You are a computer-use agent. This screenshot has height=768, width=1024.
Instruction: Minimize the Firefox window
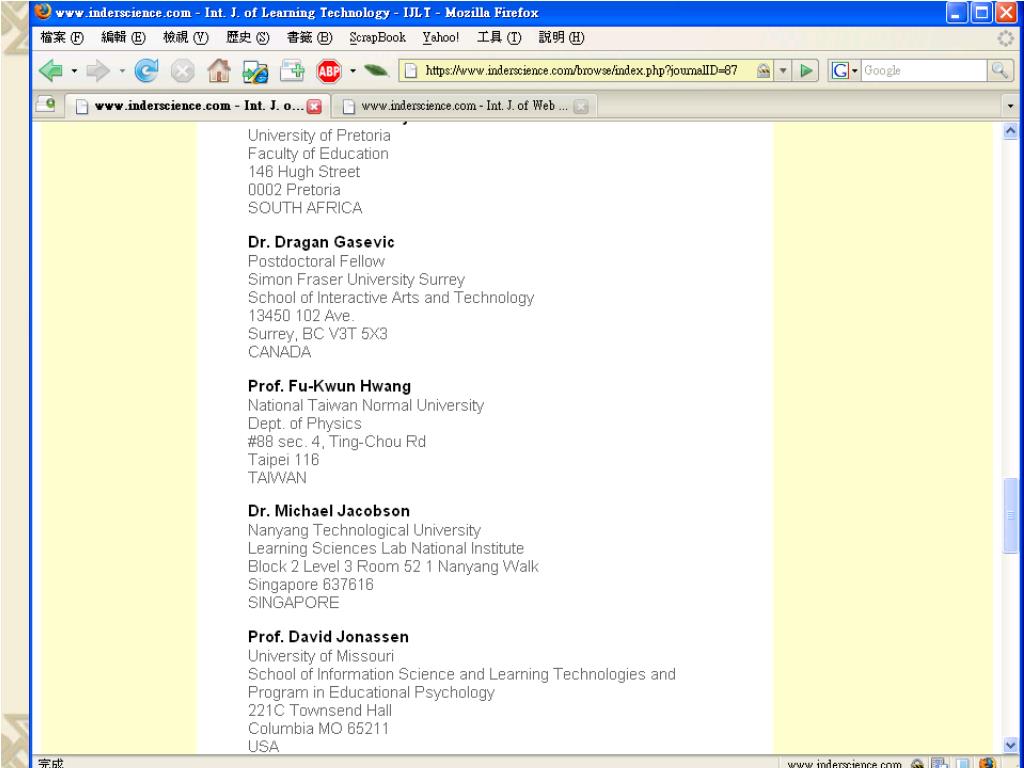pyautogui.click(x=957, y=12)
